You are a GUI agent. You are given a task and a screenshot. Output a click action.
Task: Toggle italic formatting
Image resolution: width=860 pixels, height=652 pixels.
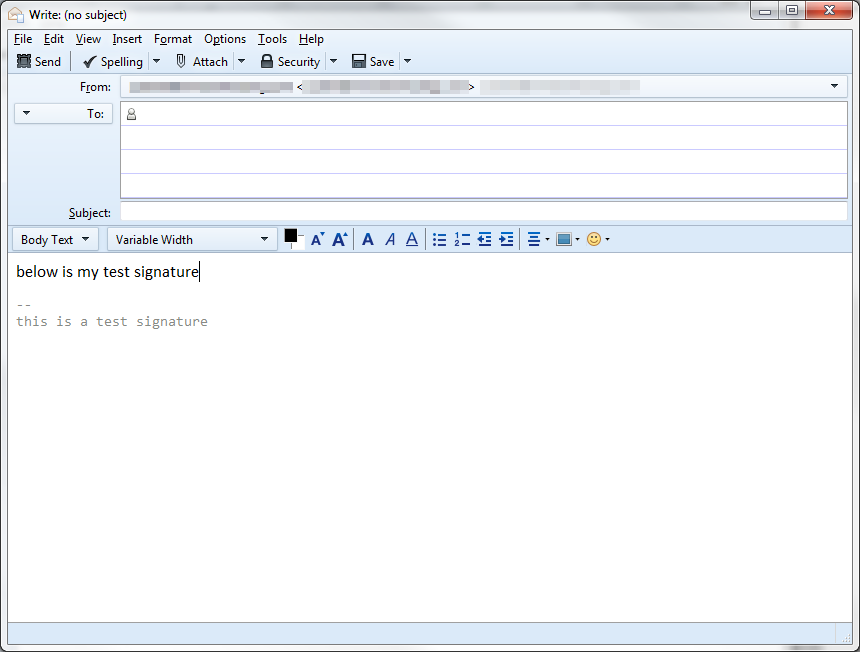390,240
